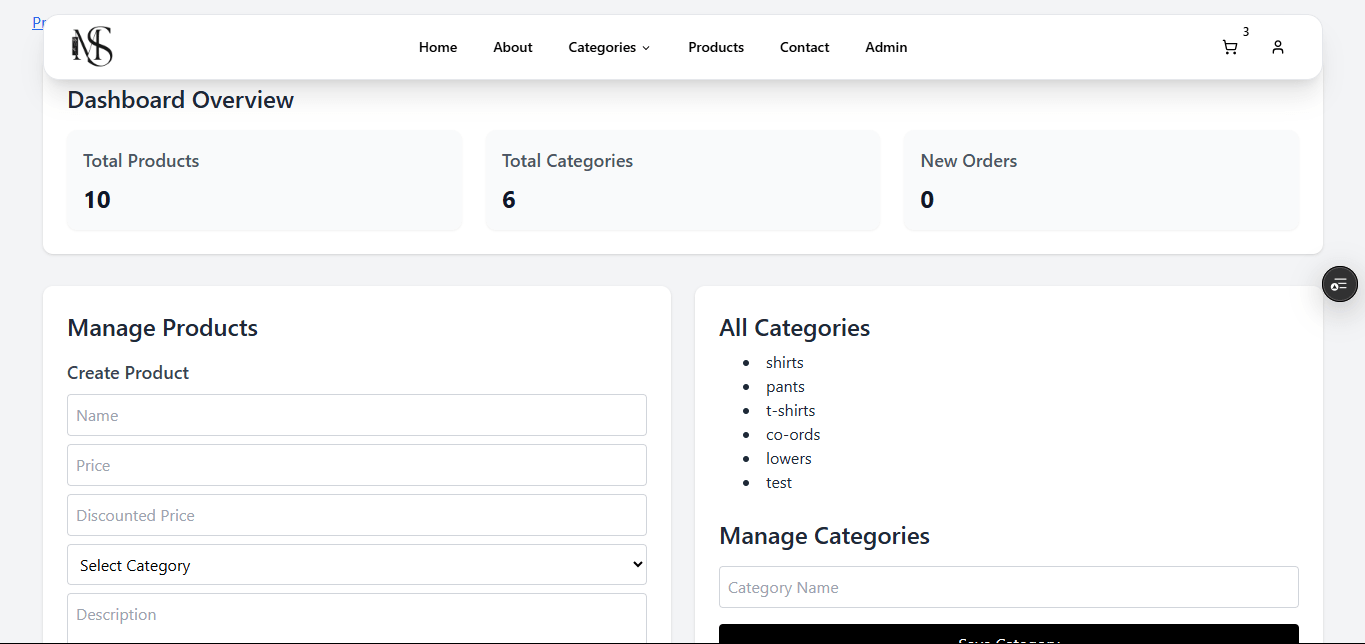Click the Dashboard Overview heading

pos(181,100)
